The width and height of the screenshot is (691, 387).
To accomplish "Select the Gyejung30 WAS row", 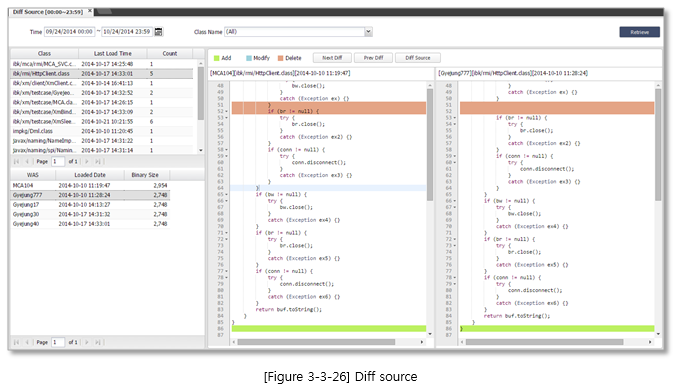I will (x=90, y=215).
